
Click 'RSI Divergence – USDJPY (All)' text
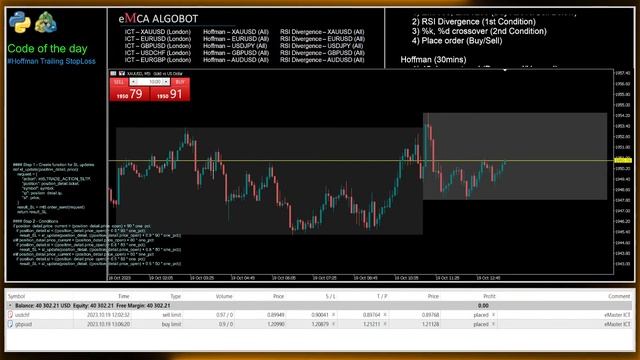321,46
